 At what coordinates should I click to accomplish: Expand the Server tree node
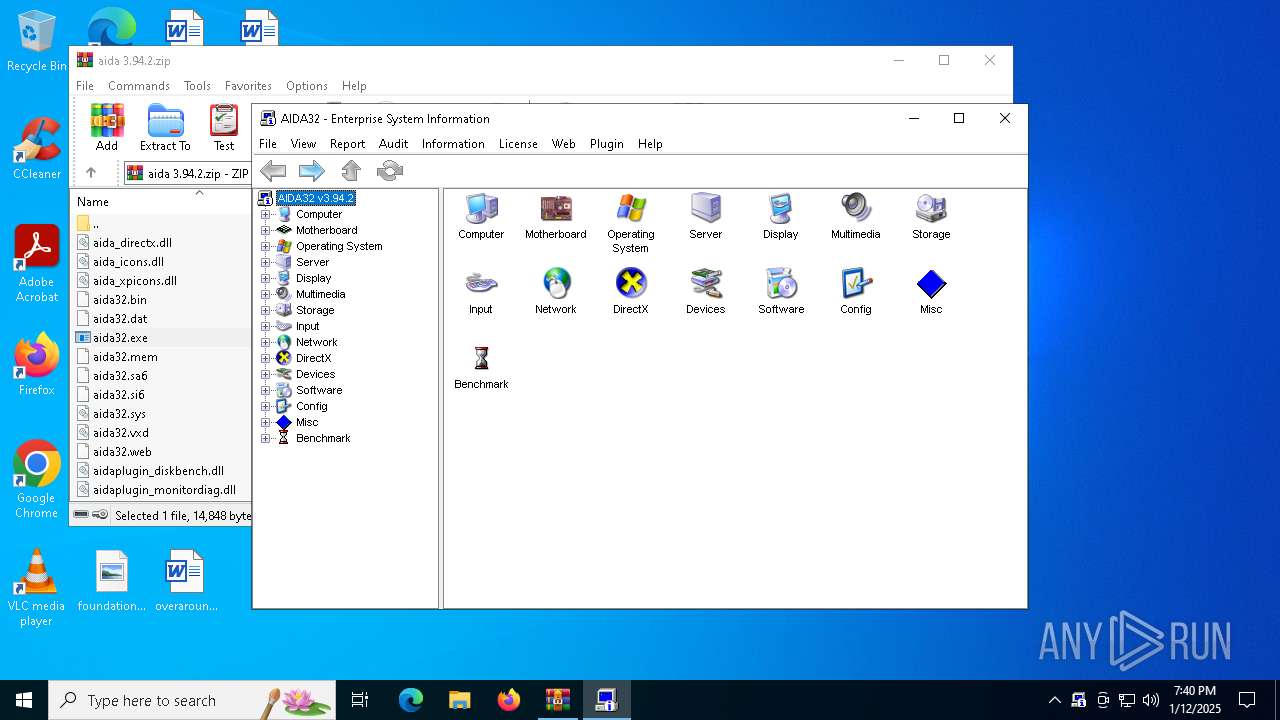click(266, 262)
